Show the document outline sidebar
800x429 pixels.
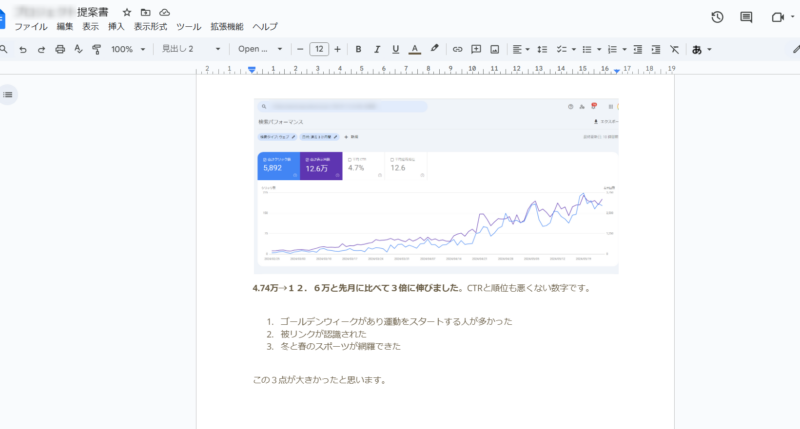pyautogui.click(x=8, y=95)
